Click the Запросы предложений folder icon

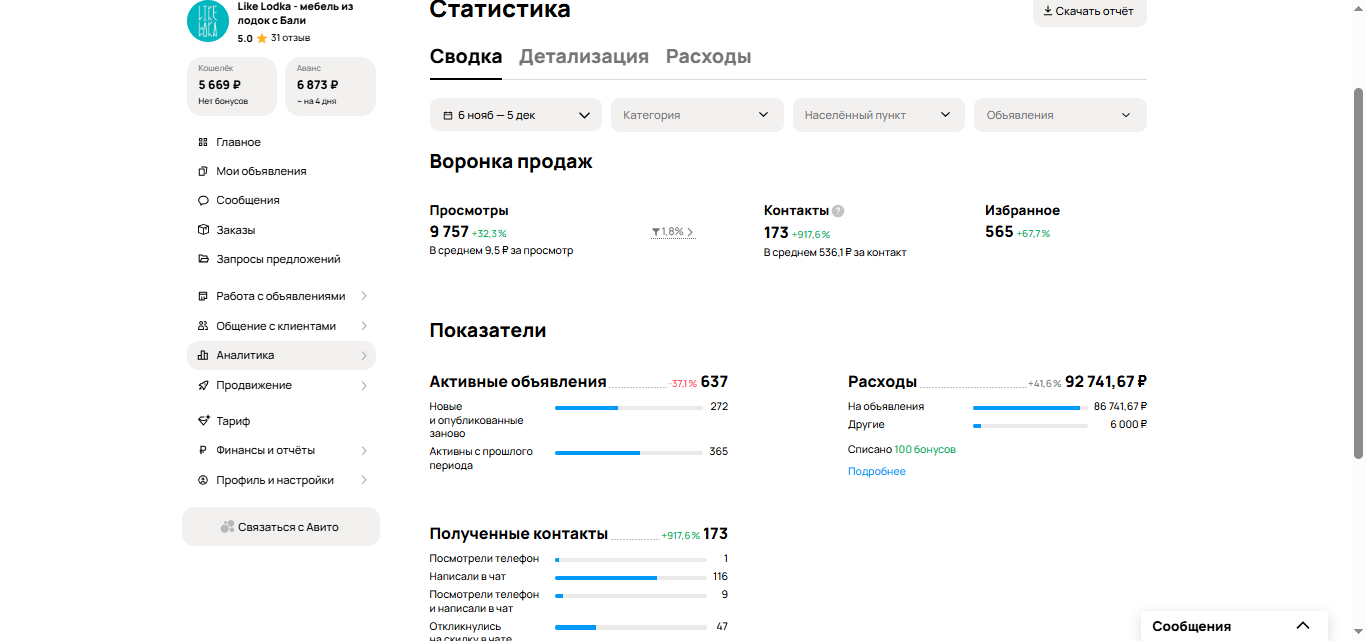pos(203,259)
